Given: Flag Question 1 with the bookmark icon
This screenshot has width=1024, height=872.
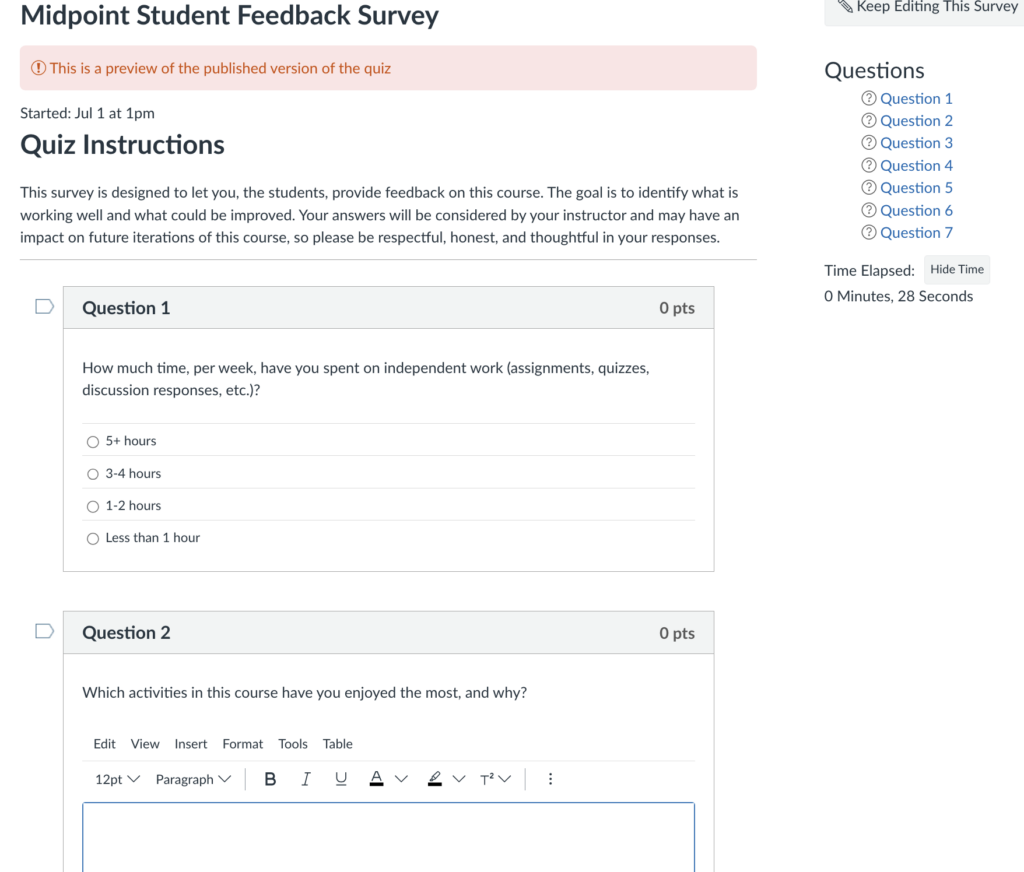Looking at the screenshot, I should (44, 306).
